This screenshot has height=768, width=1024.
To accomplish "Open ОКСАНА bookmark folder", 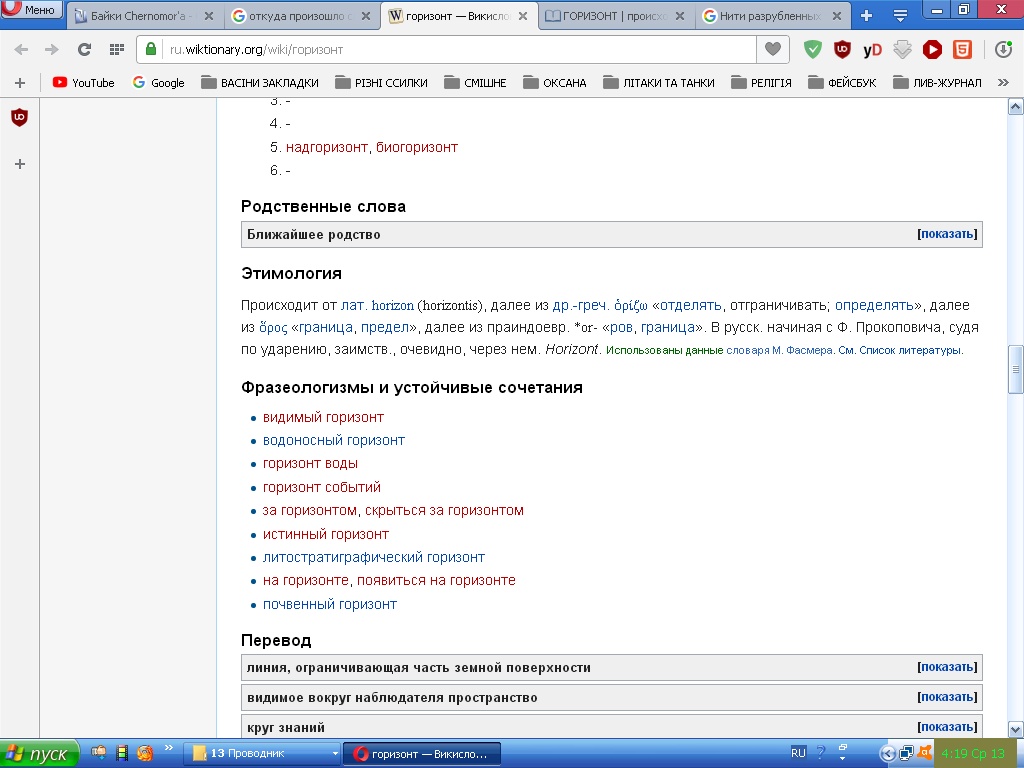I will point(555,83).
